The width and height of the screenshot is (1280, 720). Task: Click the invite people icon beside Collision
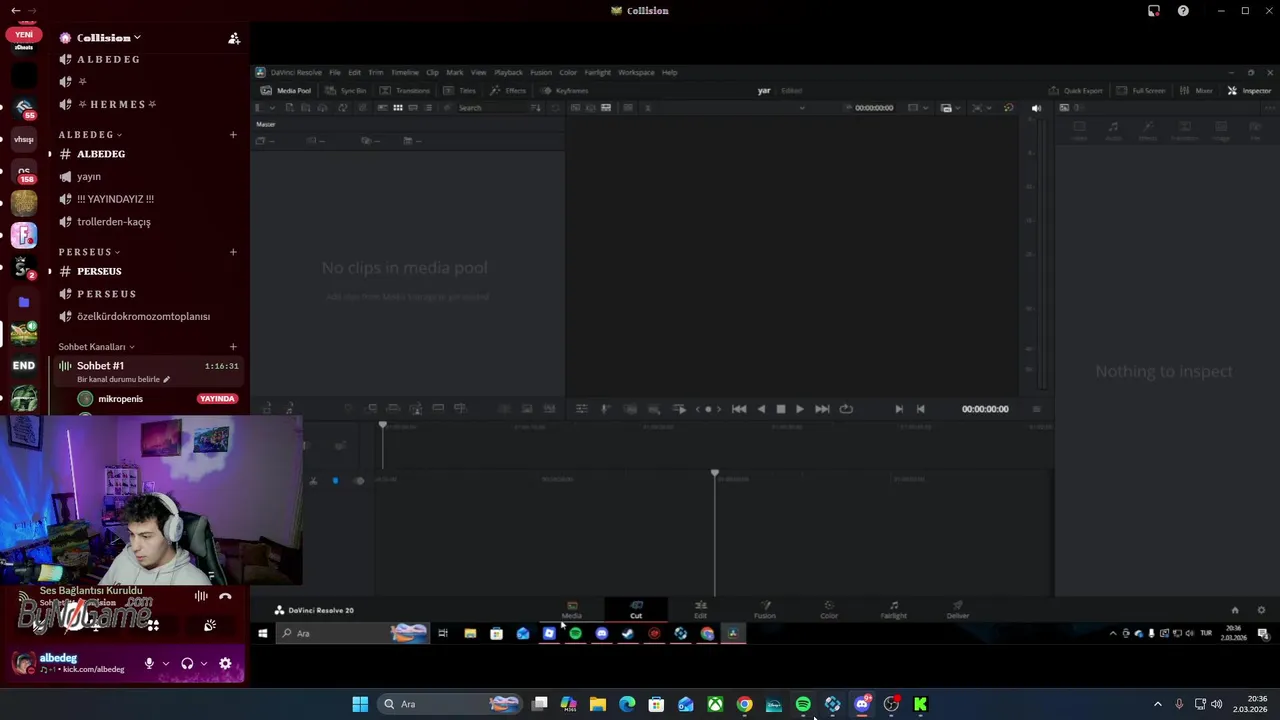coord(234,38)
